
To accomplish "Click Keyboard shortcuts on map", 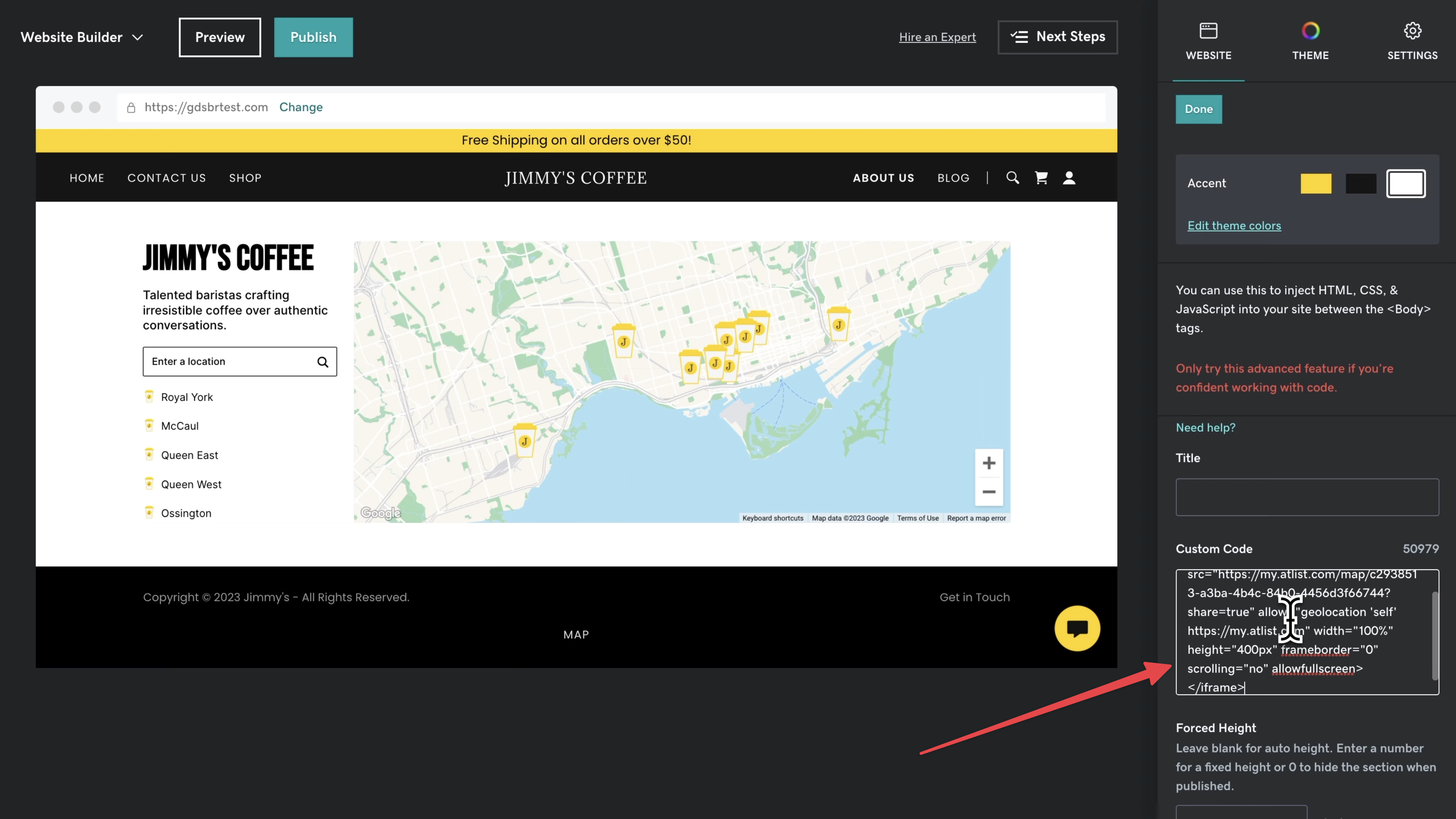I will 773,518.
